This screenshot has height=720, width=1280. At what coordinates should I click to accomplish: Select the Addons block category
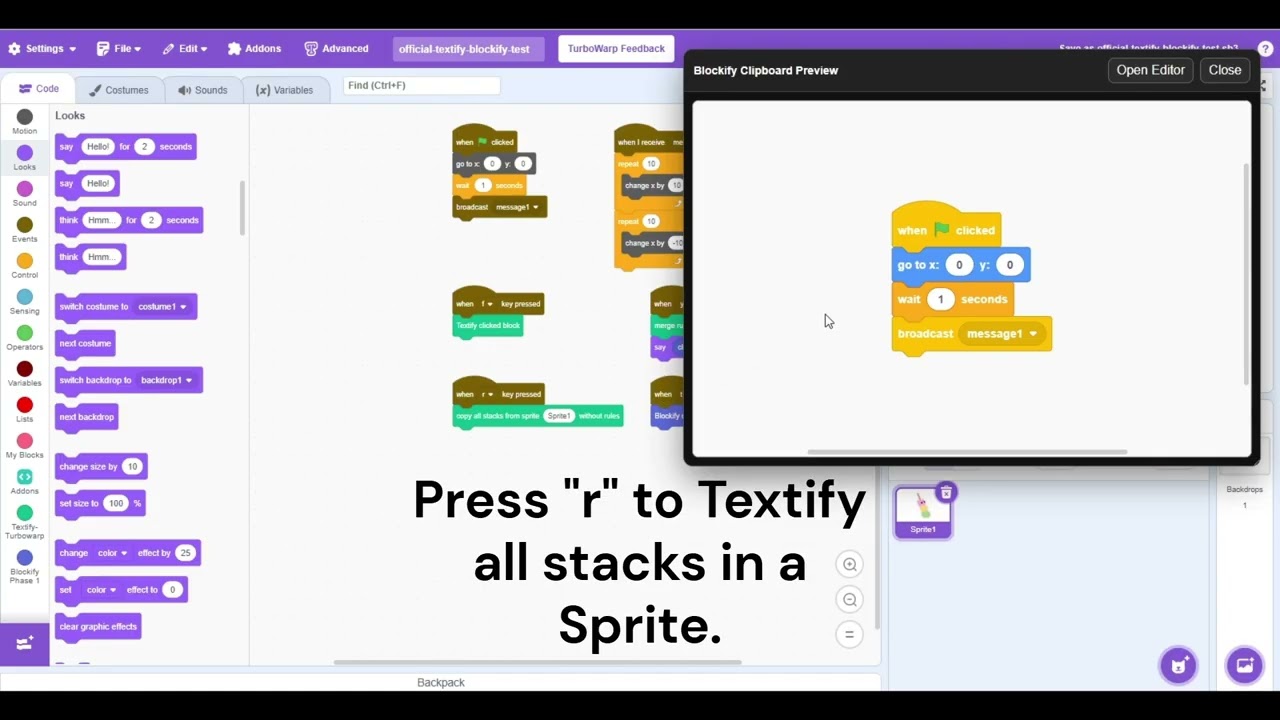point(25,482)
